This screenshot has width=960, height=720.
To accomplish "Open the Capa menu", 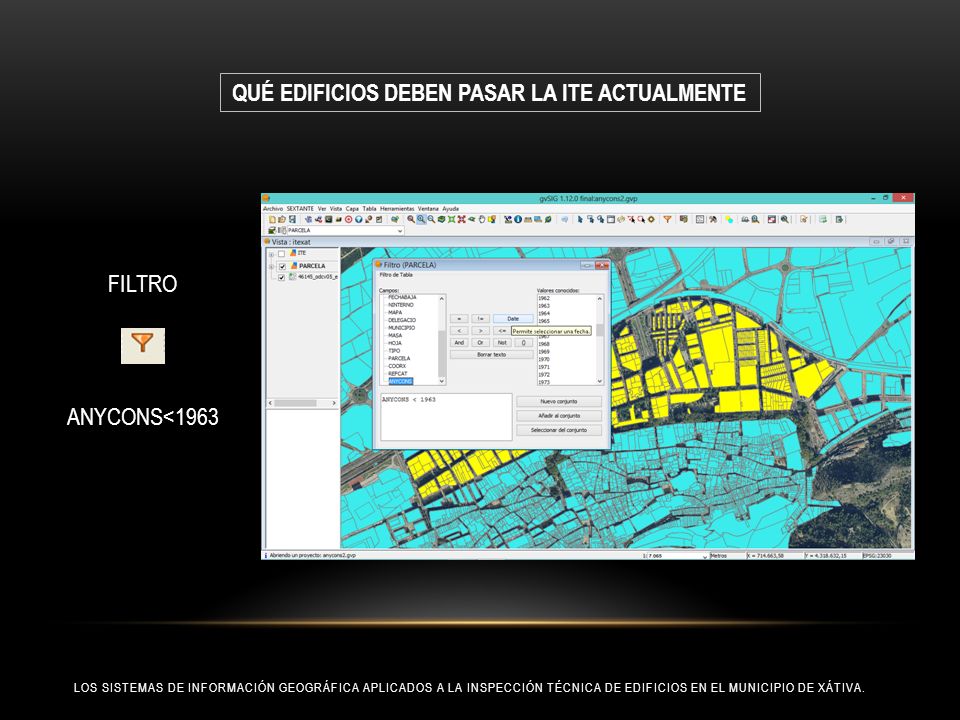I will tap(352, 209).
